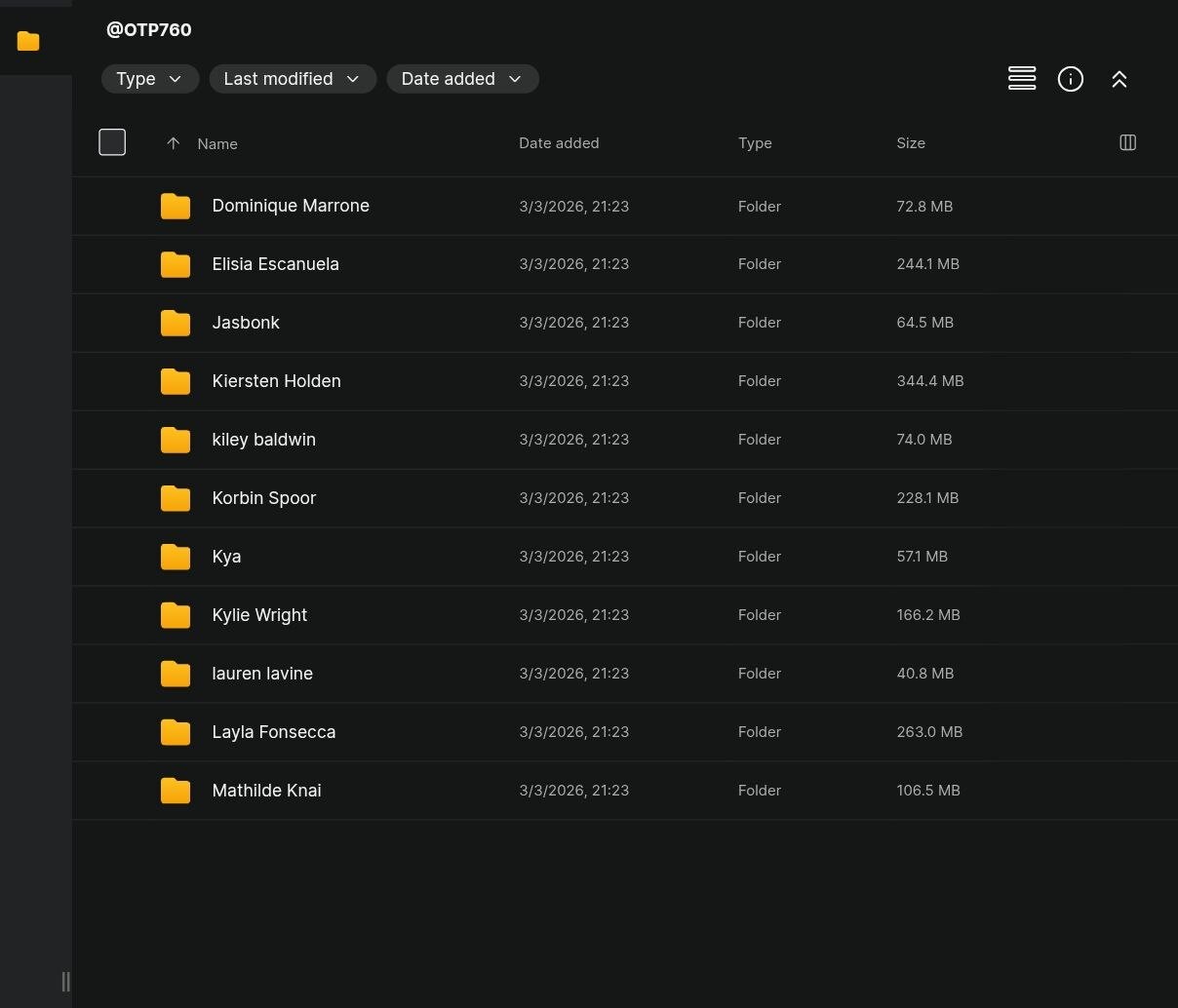Viewport: 1178px width, 1008px height.
Task: Open the column settings icon
Action: (x=1127, y=143)
